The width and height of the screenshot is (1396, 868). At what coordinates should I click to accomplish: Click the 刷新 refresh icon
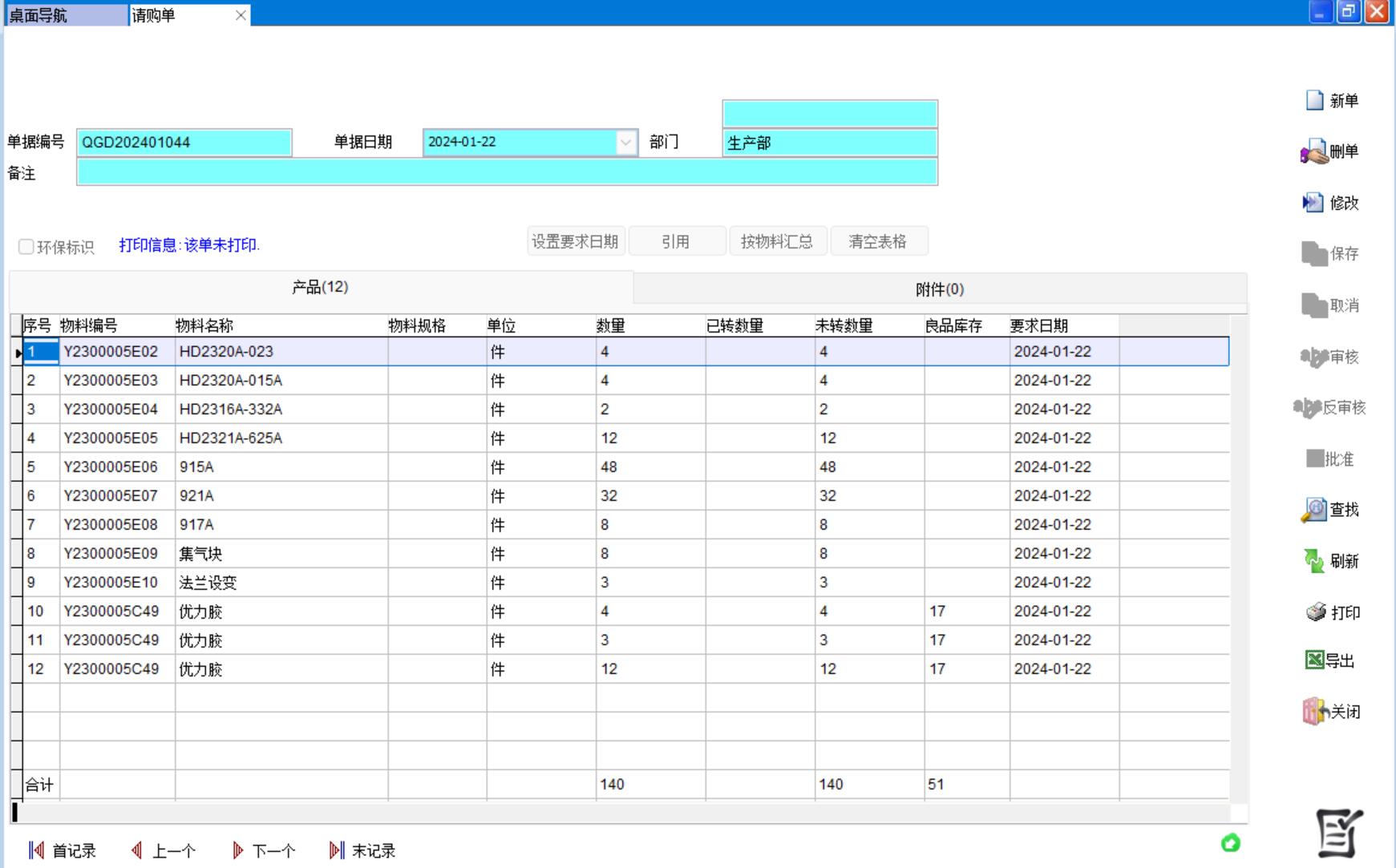click(1314, 561)
